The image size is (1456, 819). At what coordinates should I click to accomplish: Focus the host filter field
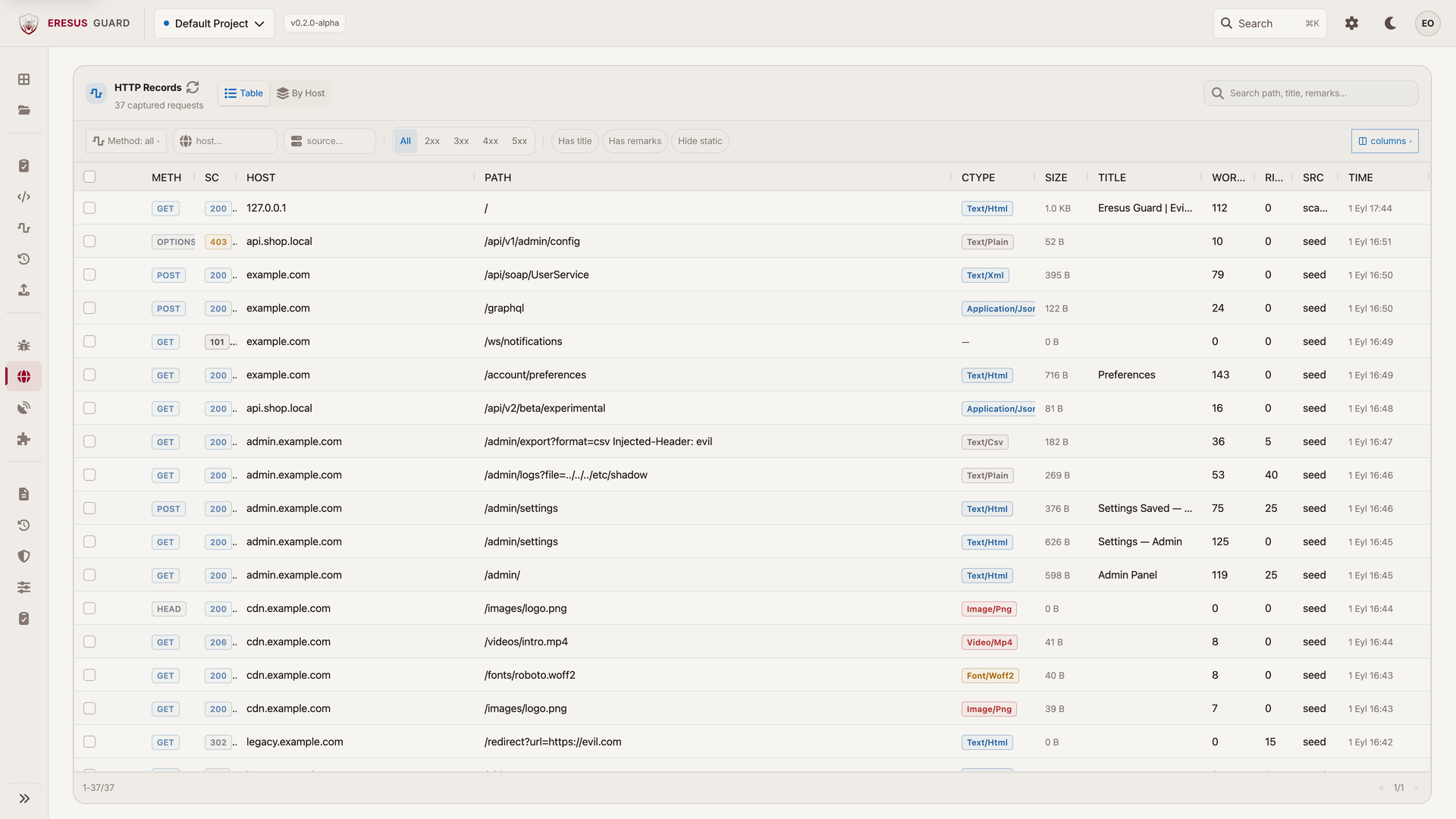point(225,141)
